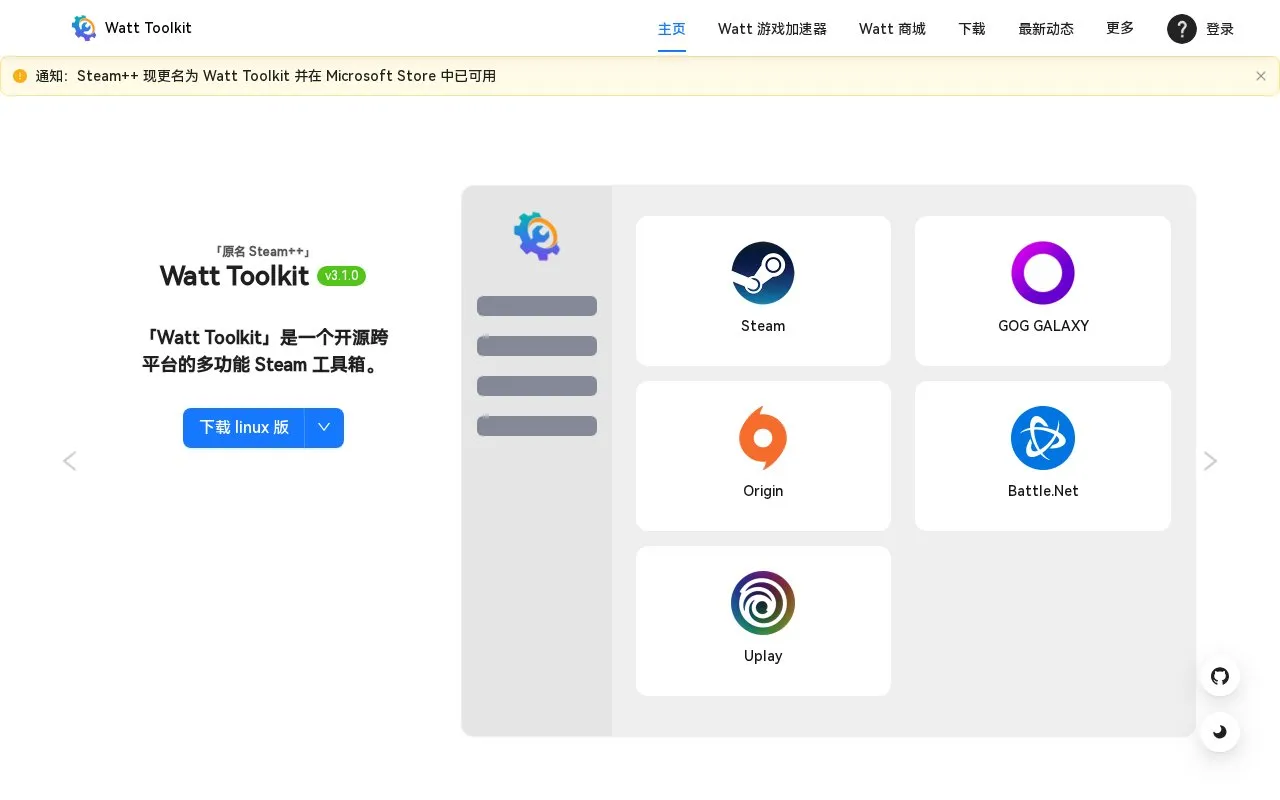Image resolution: width=1280 pixels, height=800 pixels.
Task: Open the 更多 menu
Action: click(1120, 28)
